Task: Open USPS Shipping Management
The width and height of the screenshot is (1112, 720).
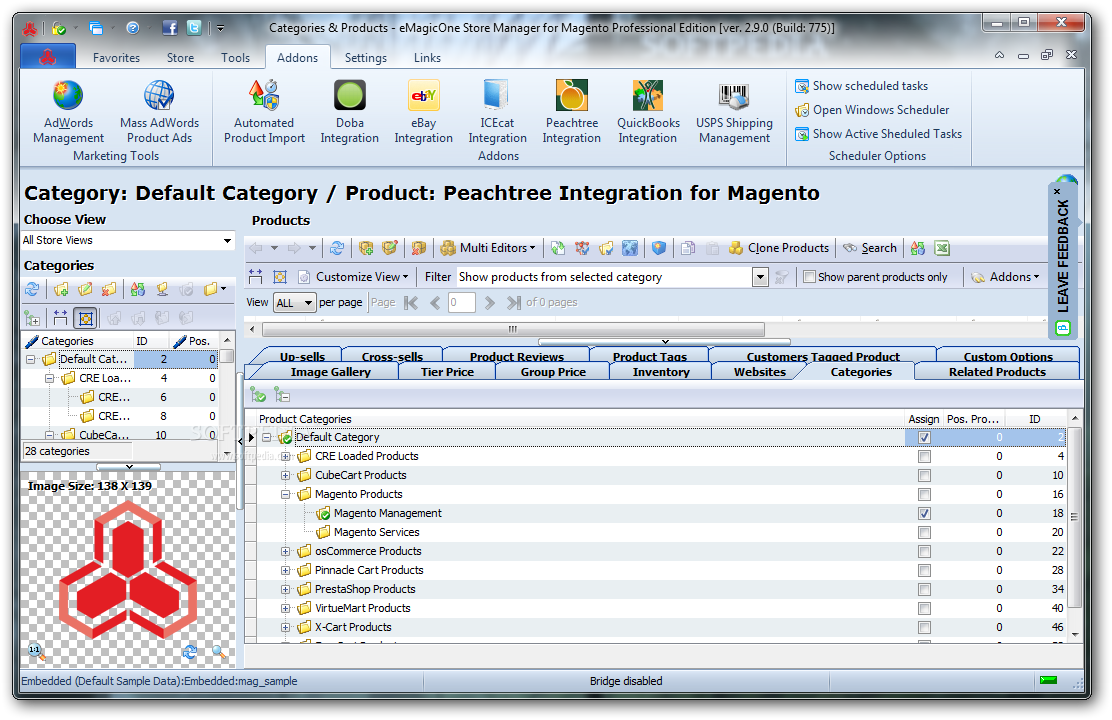Action: tap(734, 112)
